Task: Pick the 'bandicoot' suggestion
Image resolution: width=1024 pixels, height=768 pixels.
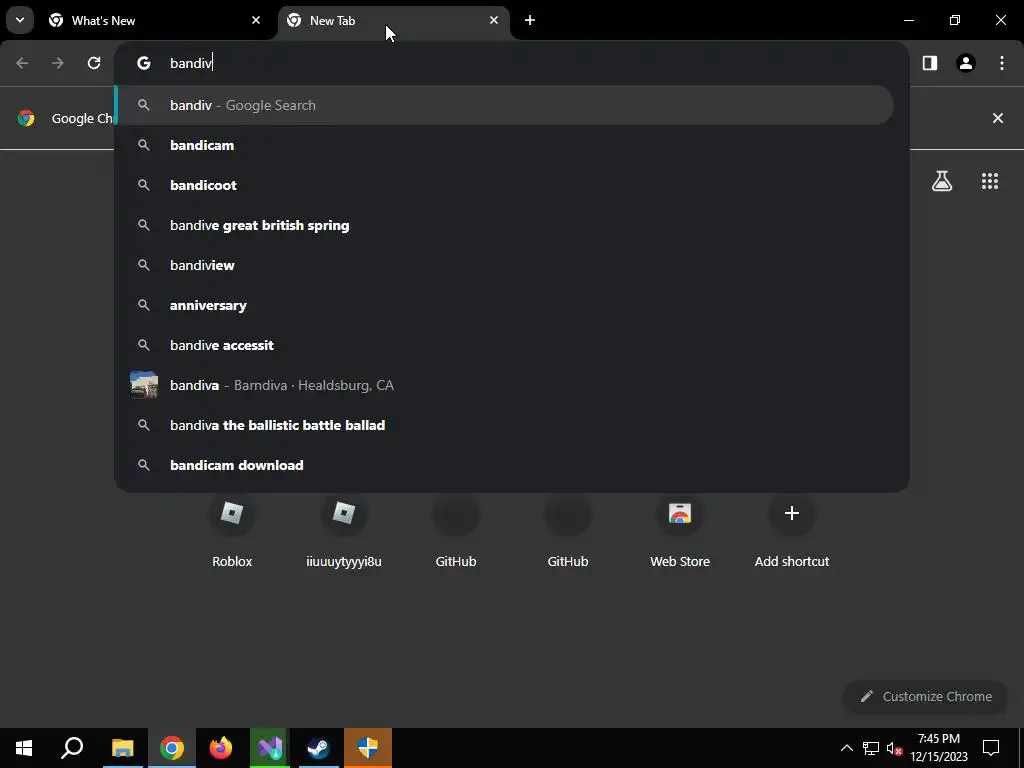Action: (x=504, y=185)
